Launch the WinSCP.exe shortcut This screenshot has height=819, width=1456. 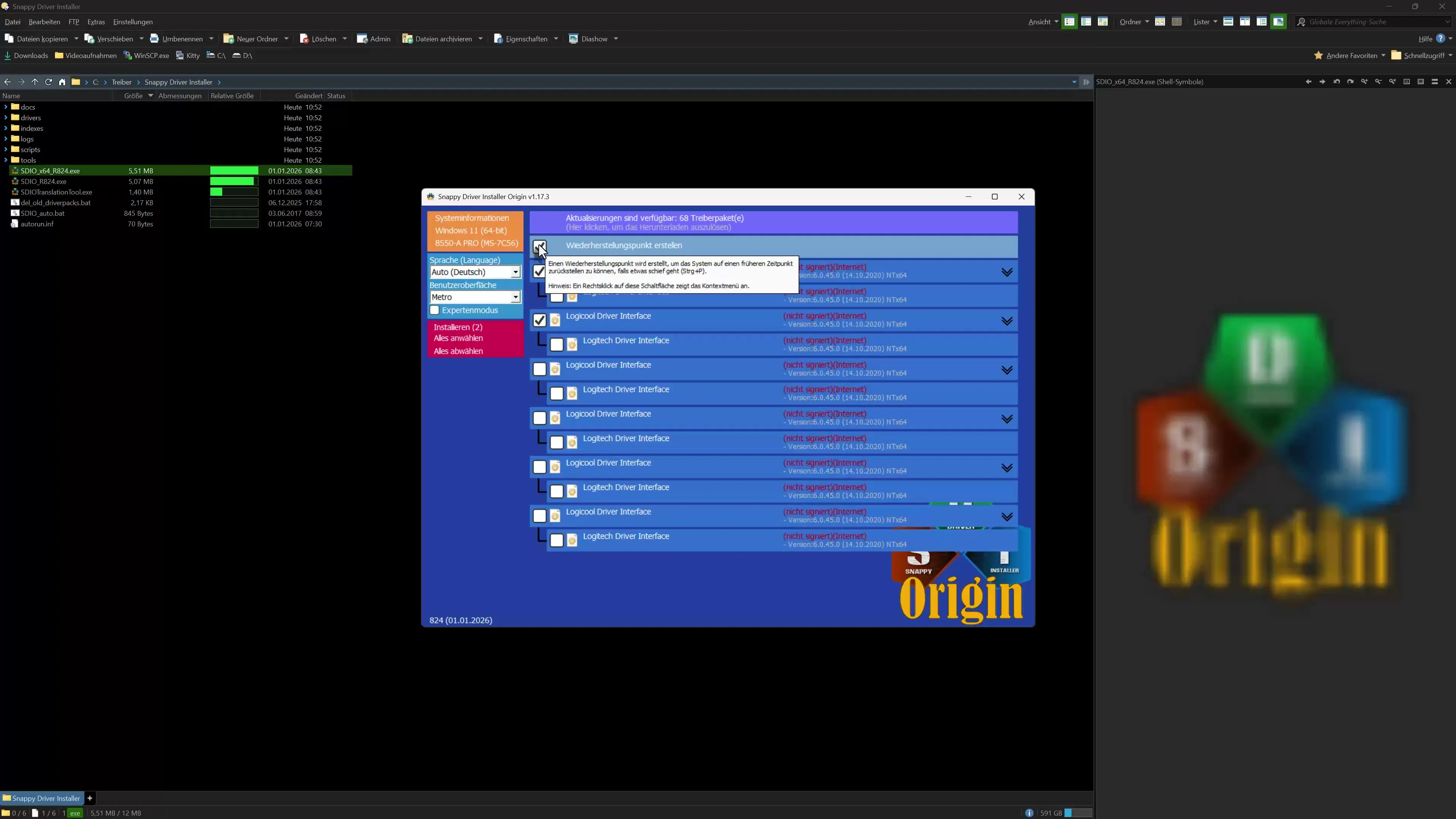pos(146,55)
